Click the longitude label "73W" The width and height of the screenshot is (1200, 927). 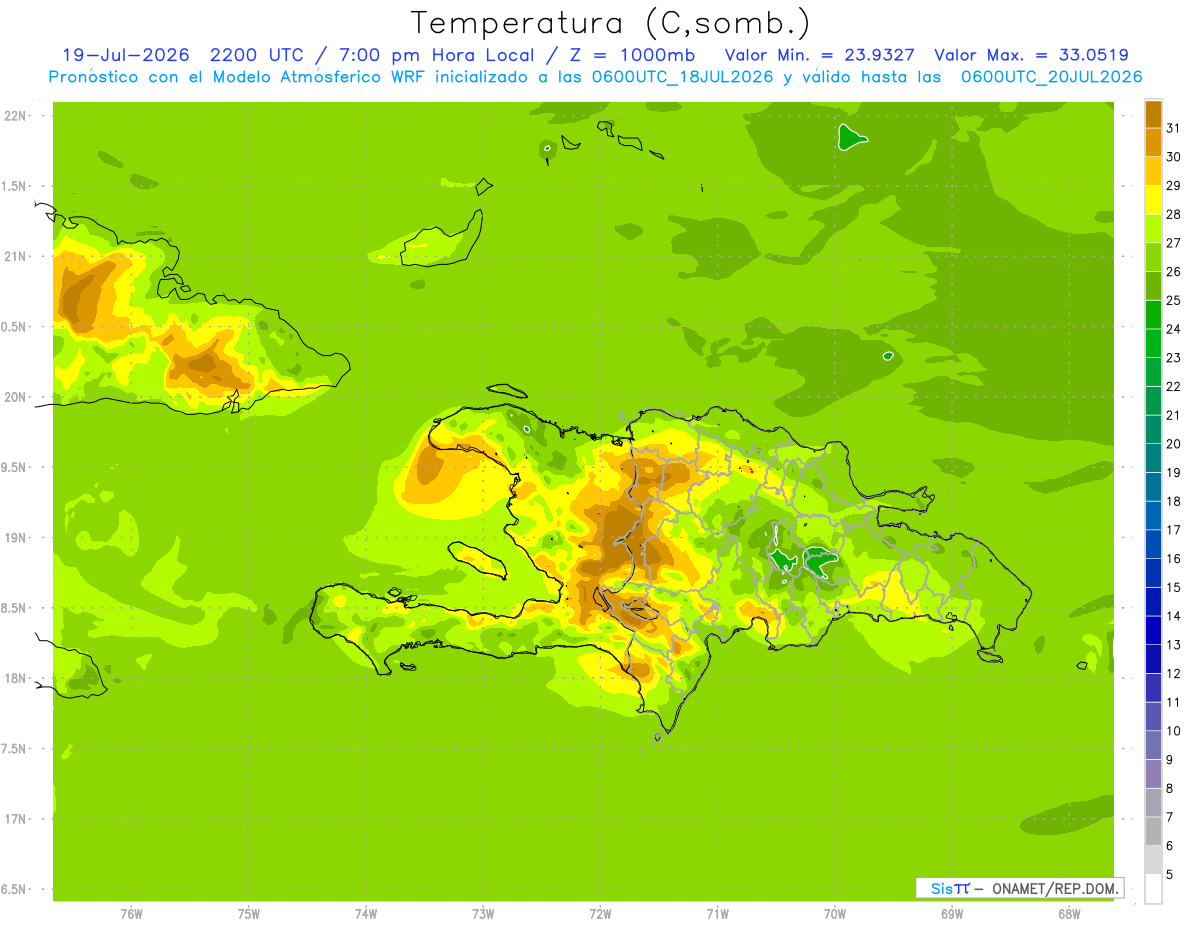[x=483, y=913]
